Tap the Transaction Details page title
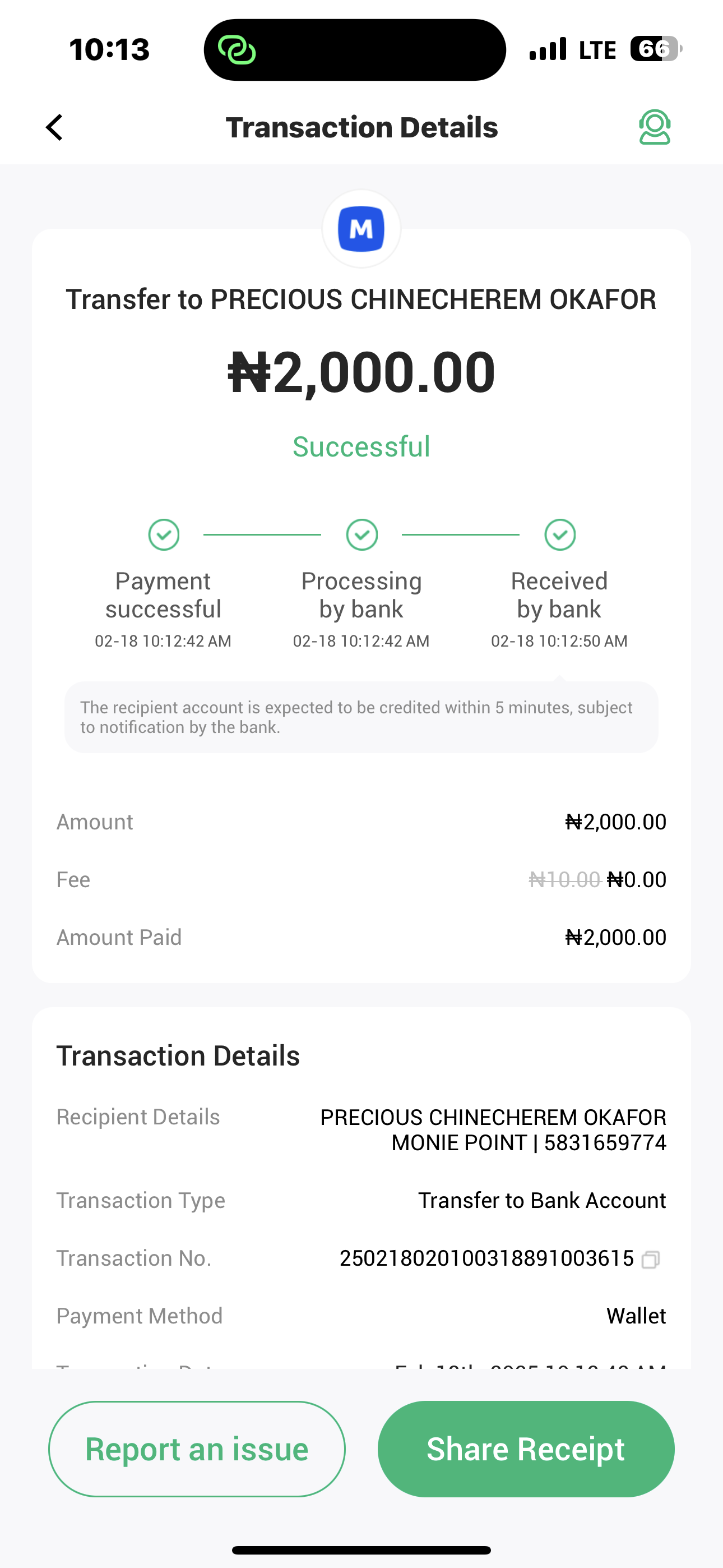 pyautogui.click(x=361, y=127)
